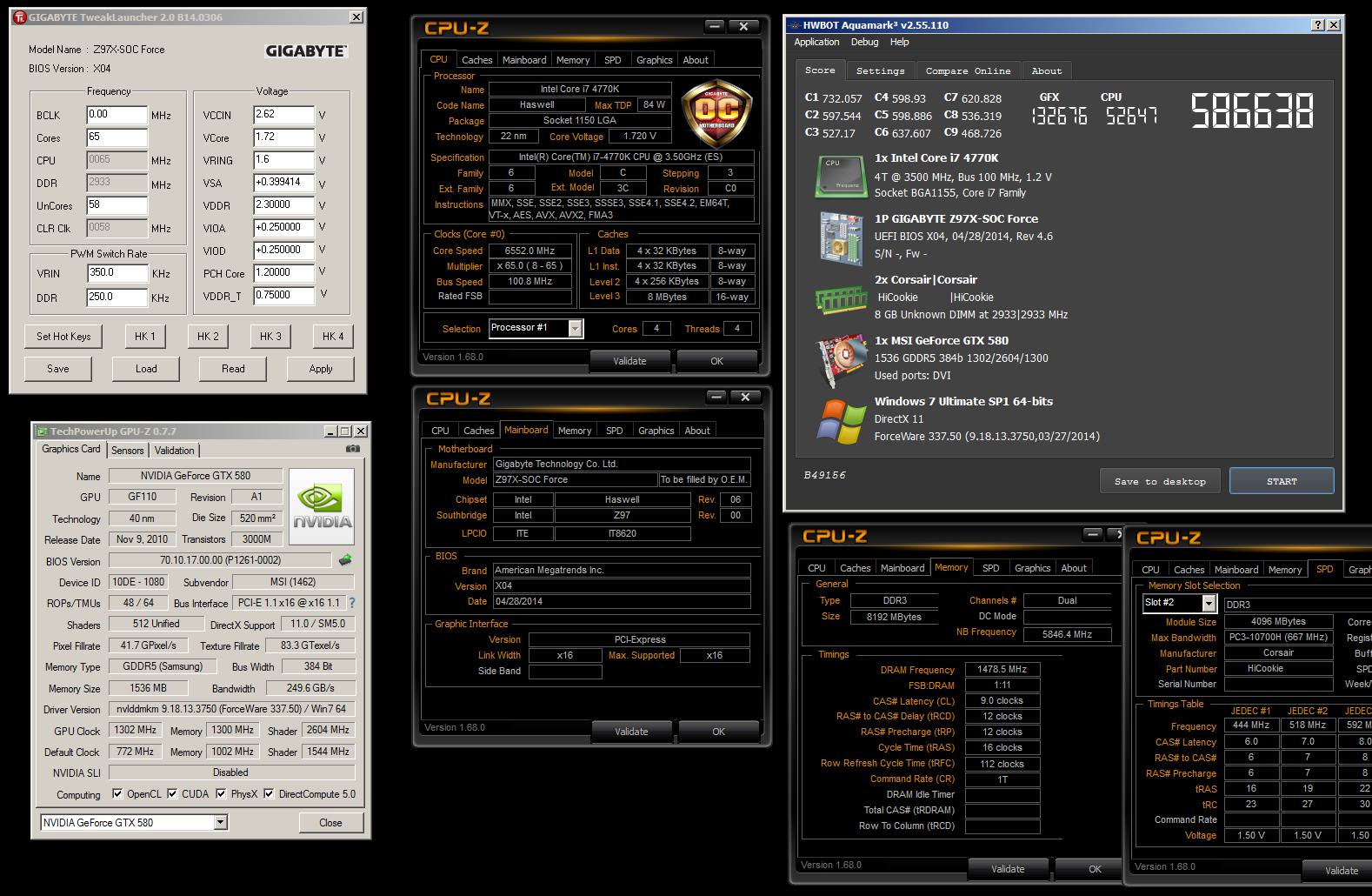Click the RAM module icon in Aquamark
The image size is (1372, 896).
[x=841, y=300]
